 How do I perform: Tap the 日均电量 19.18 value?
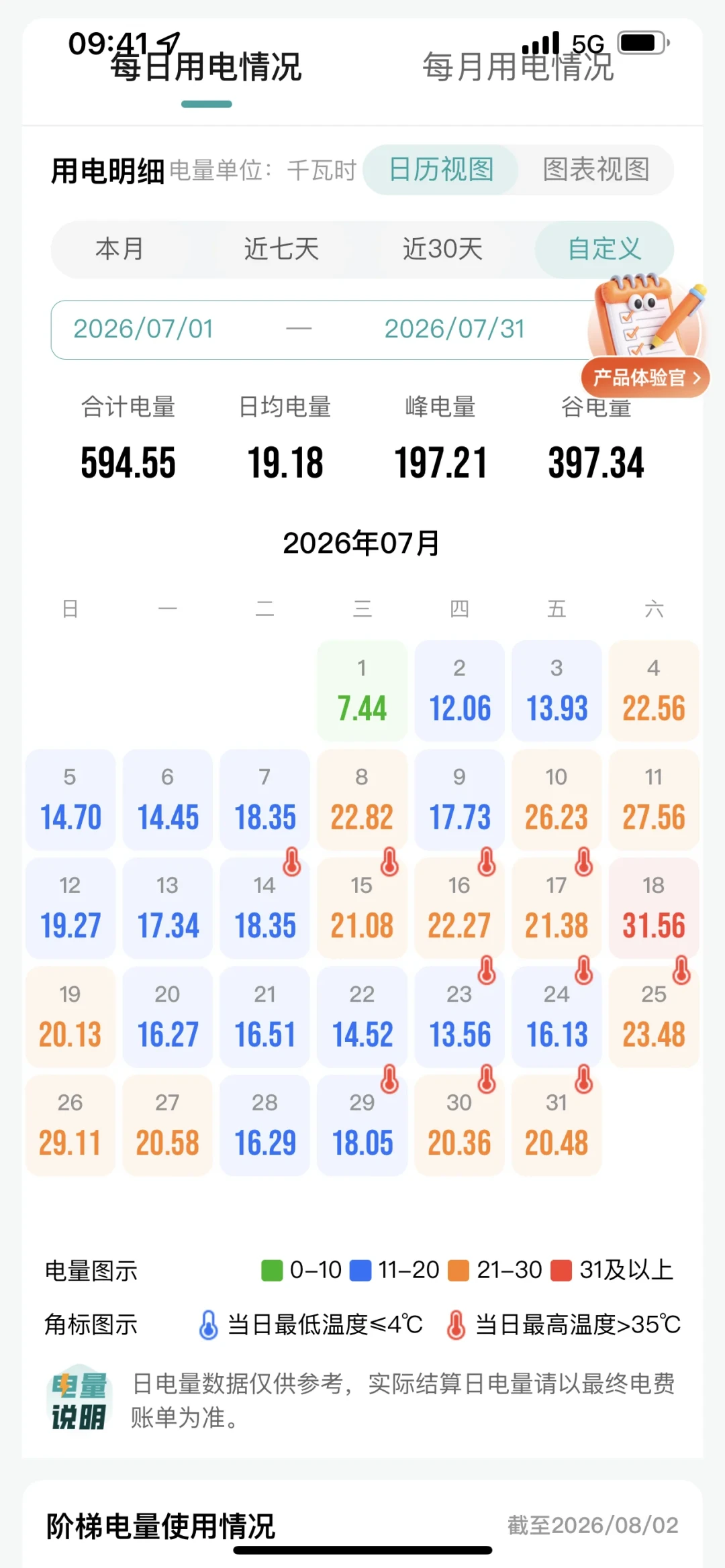(x=285, y=463)
